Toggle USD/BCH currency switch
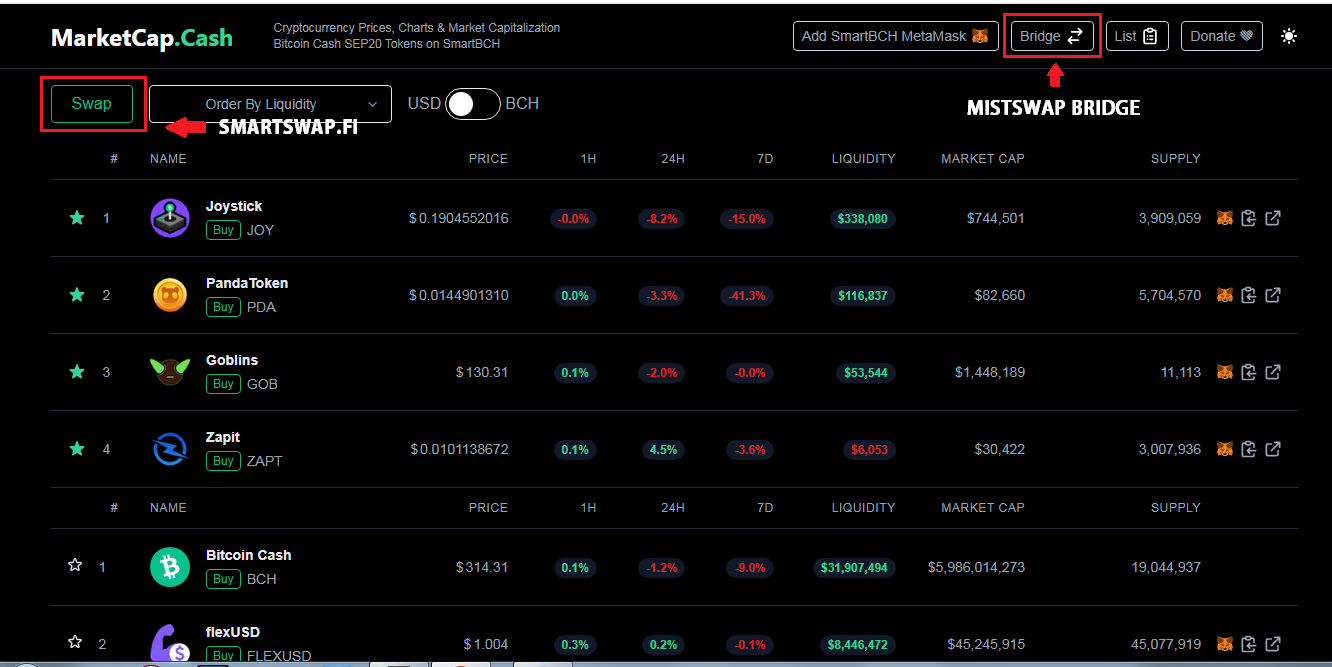 point(473,104)
